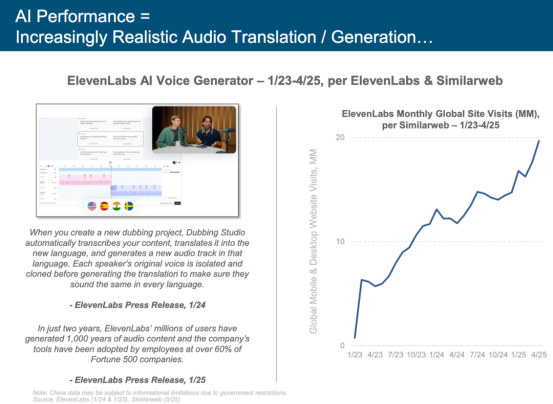Click the ElevenLabs AI Voice Generator subtitle
The height and width of the screenshot is (404, 553).
click(285, 81)
